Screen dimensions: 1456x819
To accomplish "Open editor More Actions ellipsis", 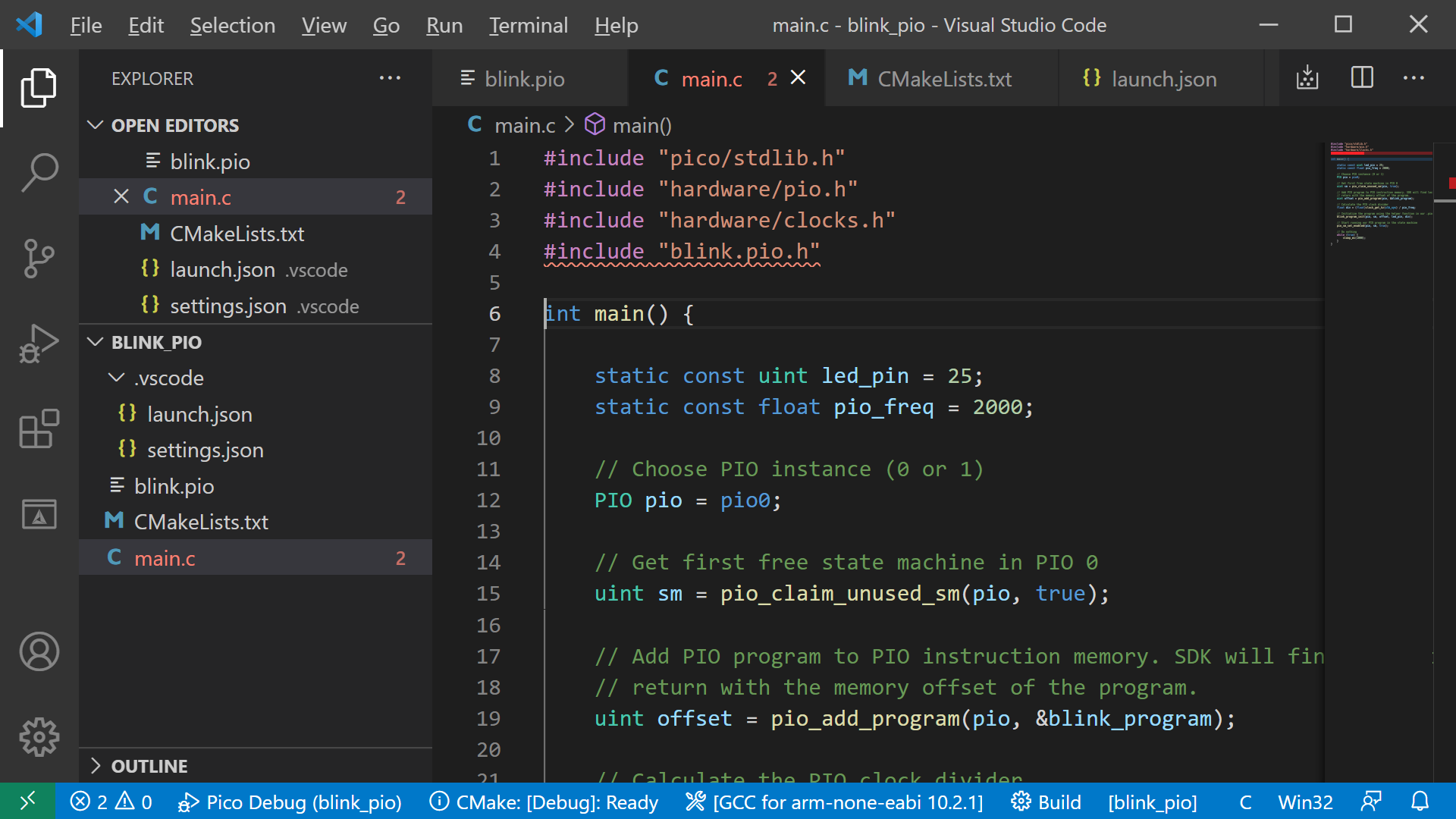I will pos(1414,78).
